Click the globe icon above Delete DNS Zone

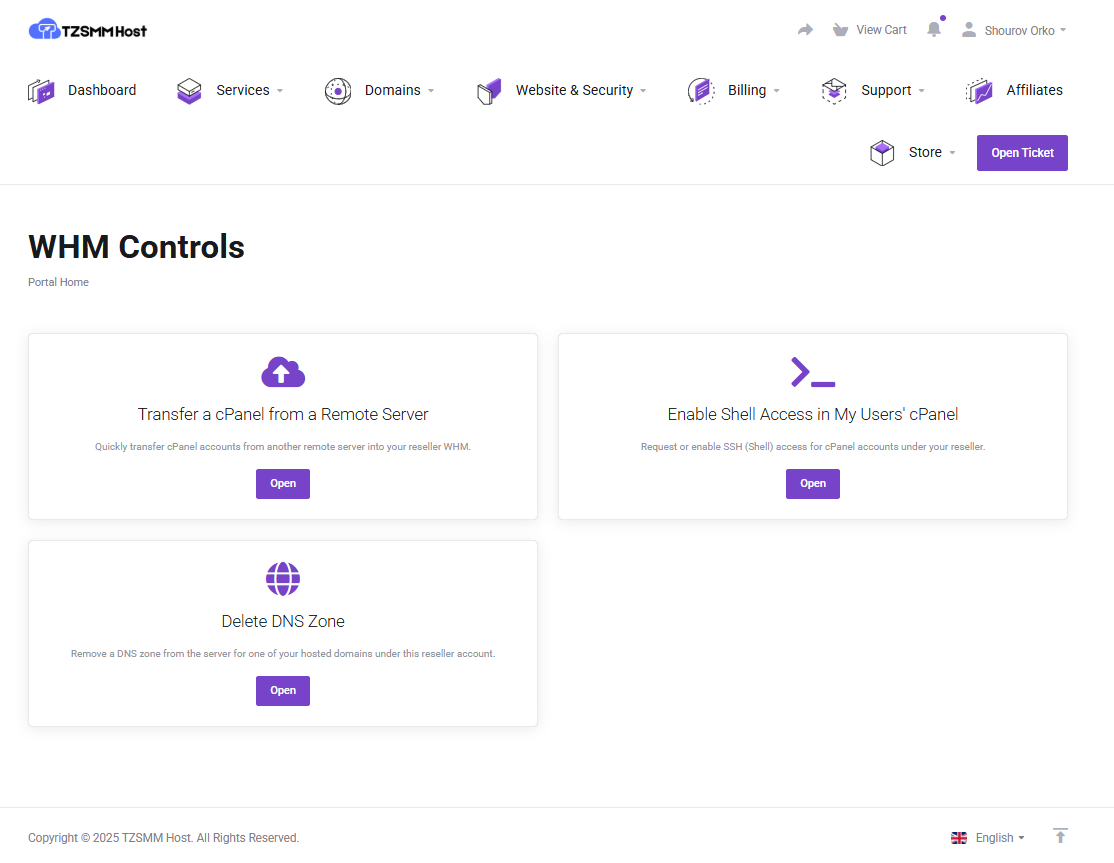[x=283, y=578]
